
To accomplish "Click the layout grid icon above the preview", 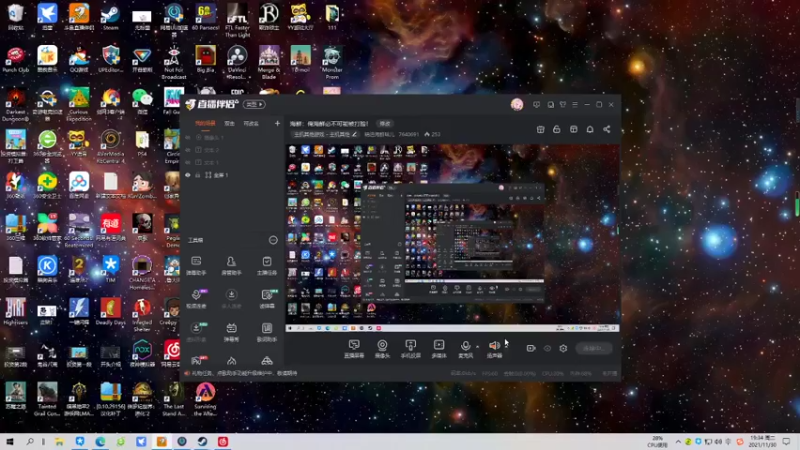I will pyautogui.click(x=573, y=130).
